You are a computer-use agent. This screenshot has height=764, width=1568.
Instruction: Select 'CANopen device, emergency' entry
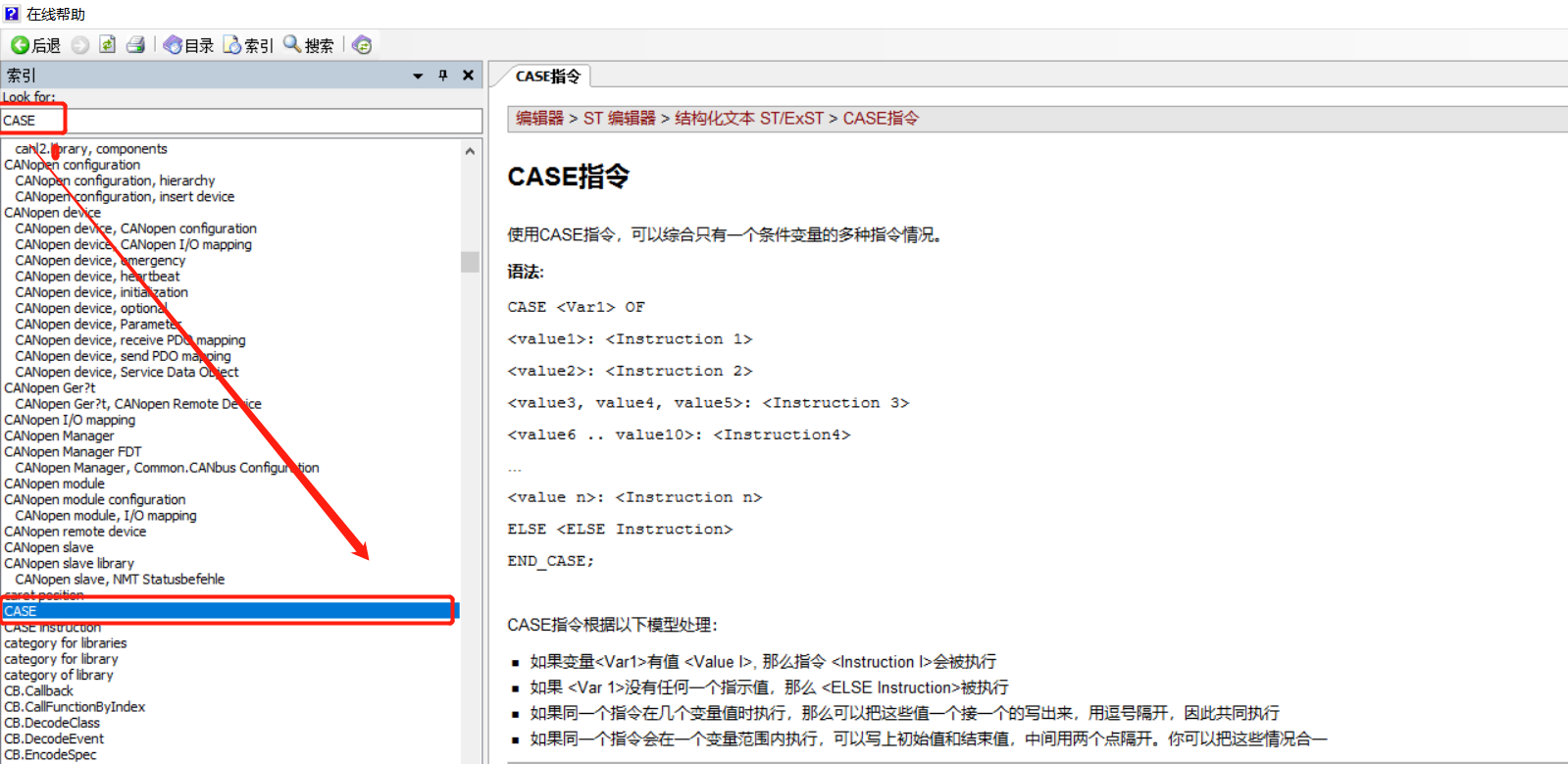[x=100, y=261]
